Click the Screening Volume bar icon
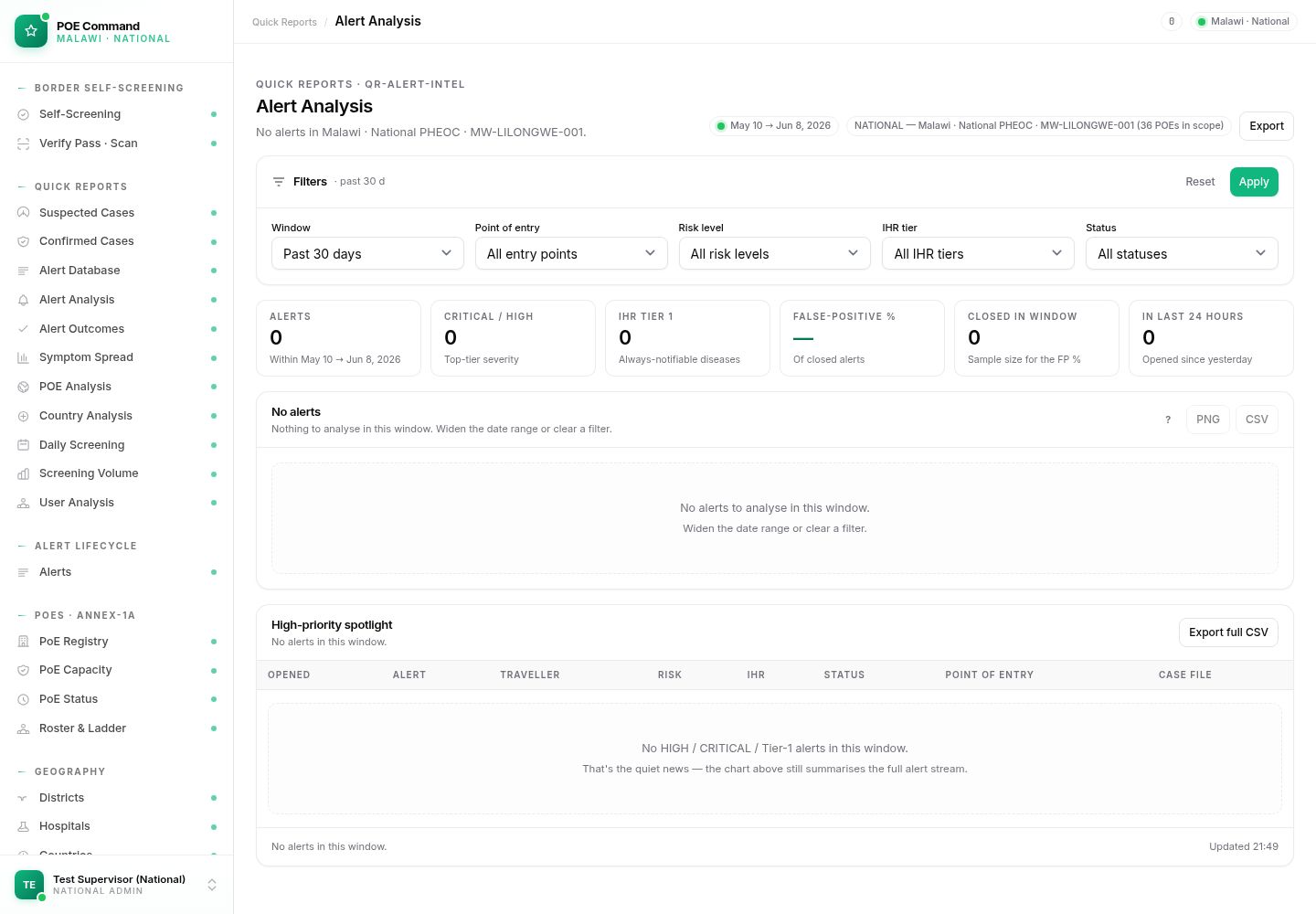 (x=24, y=473)
